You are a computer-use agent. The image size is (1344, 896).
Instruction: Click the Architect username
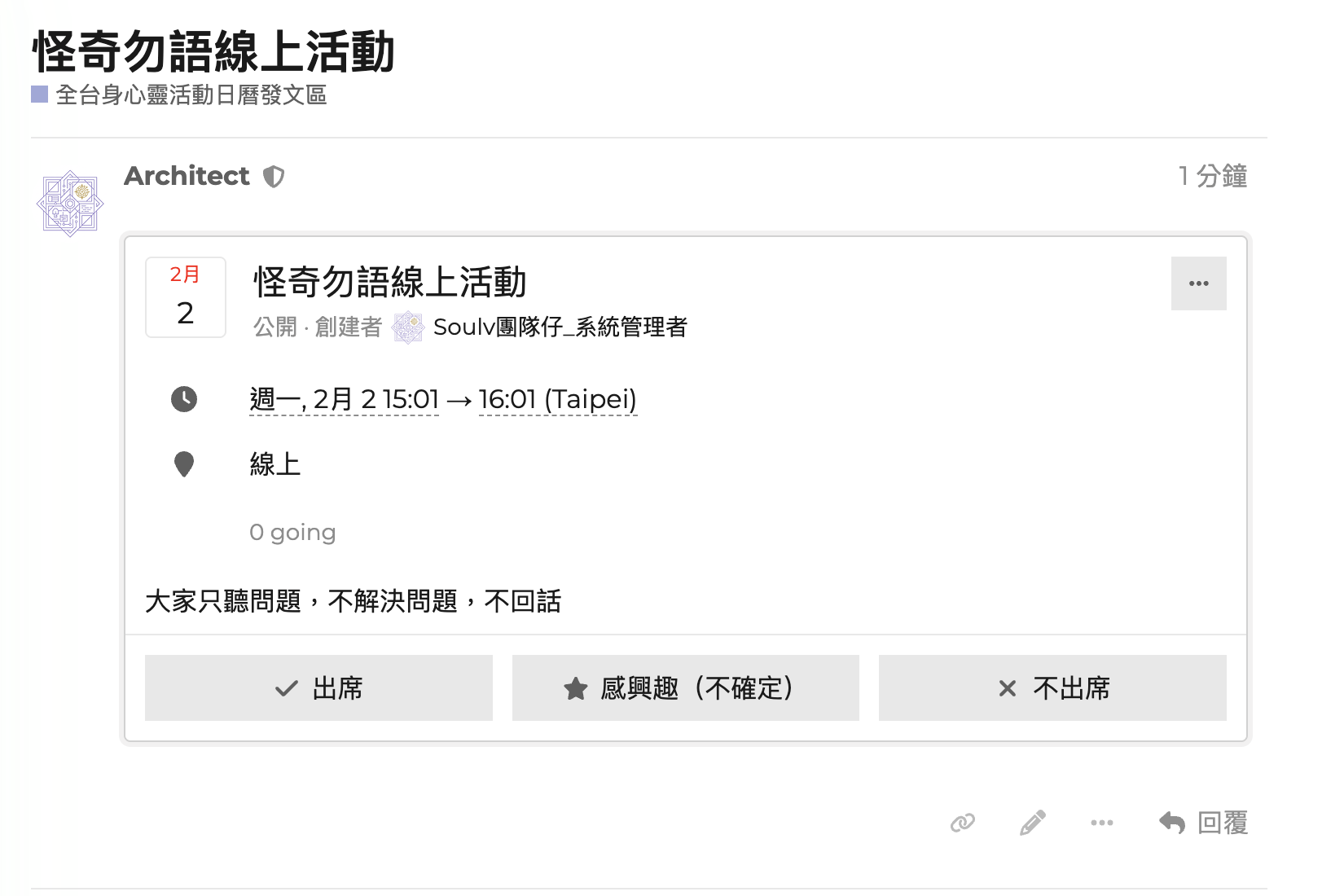click(x=187, y=176)
